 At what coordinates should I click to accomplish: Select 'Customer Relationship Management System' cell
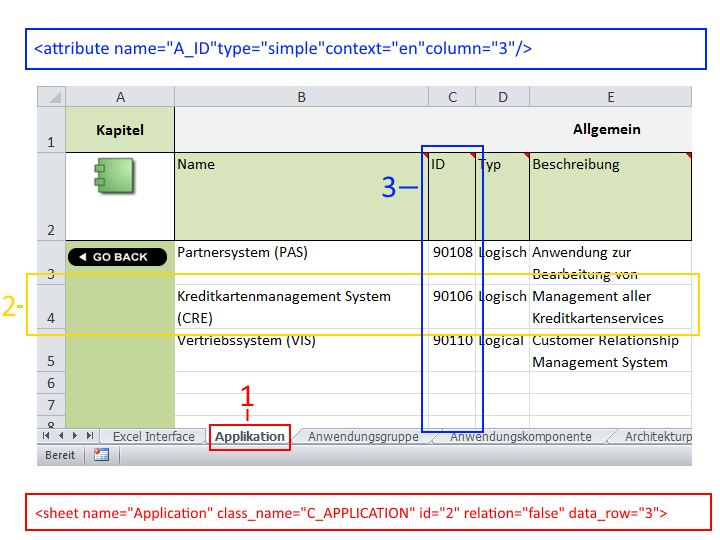611,351
